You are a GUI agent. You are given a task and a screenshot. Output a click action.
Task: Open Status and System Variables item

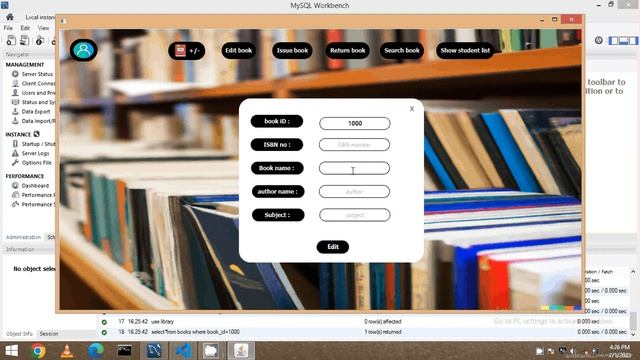coord(33,102)
